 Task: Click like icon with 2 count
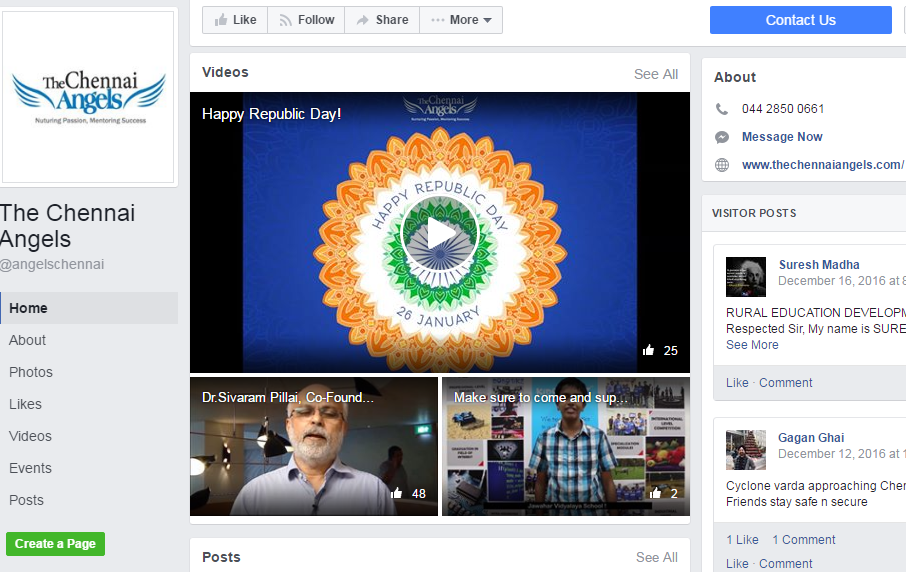[655, 493]
